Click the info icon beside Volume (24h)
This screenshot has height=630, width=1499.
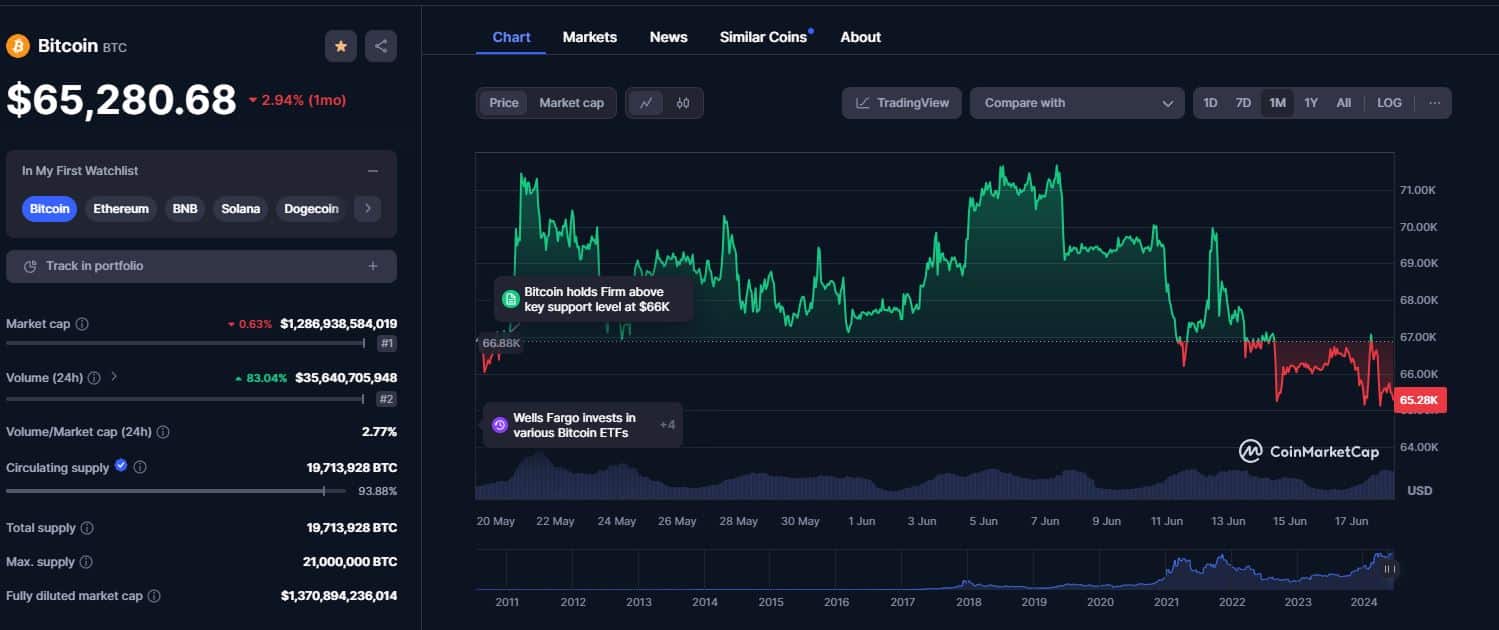pyautogui.click(x=94, y=378)
